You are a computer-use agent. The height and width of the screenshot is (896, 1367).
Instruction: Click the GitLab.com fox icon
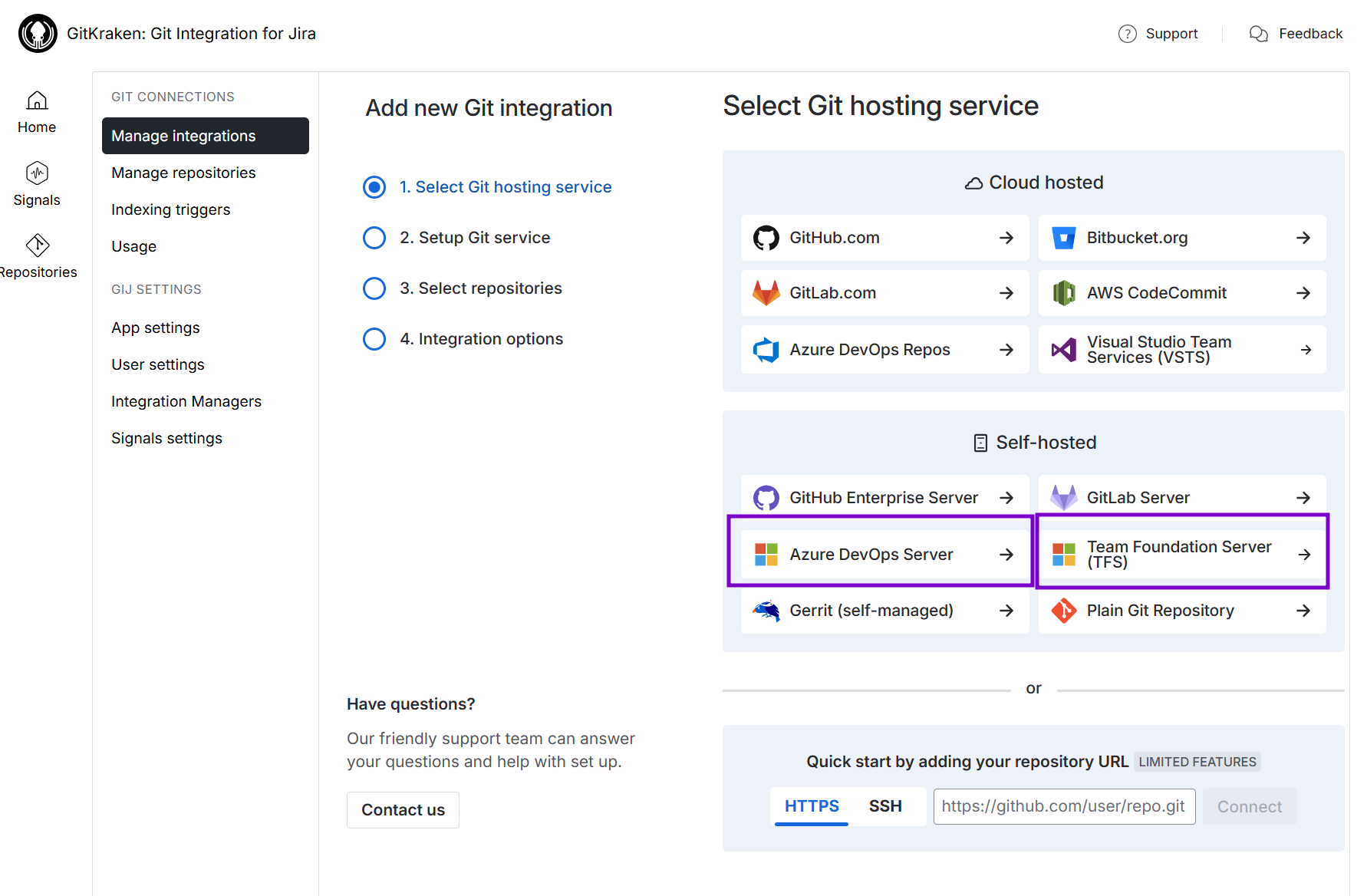click(x=766, y=293)
